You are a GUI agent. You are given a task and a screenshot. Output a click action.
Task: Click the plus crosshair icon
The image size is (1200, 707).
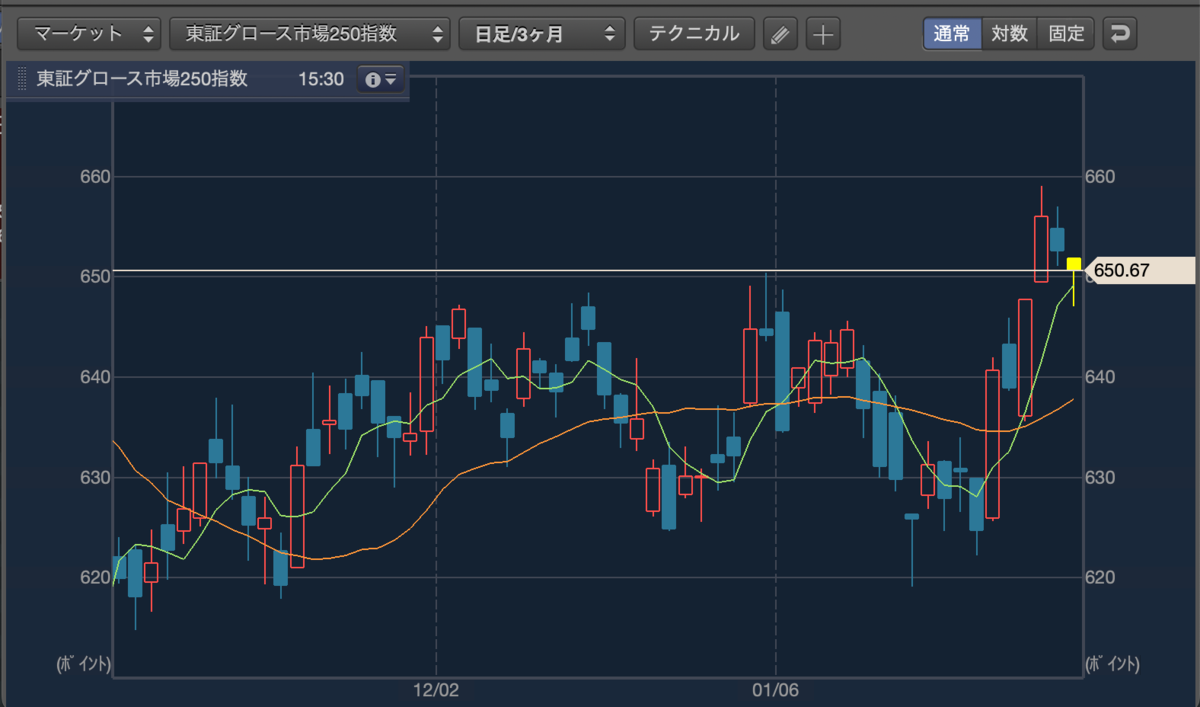click(x=822, y=34)
